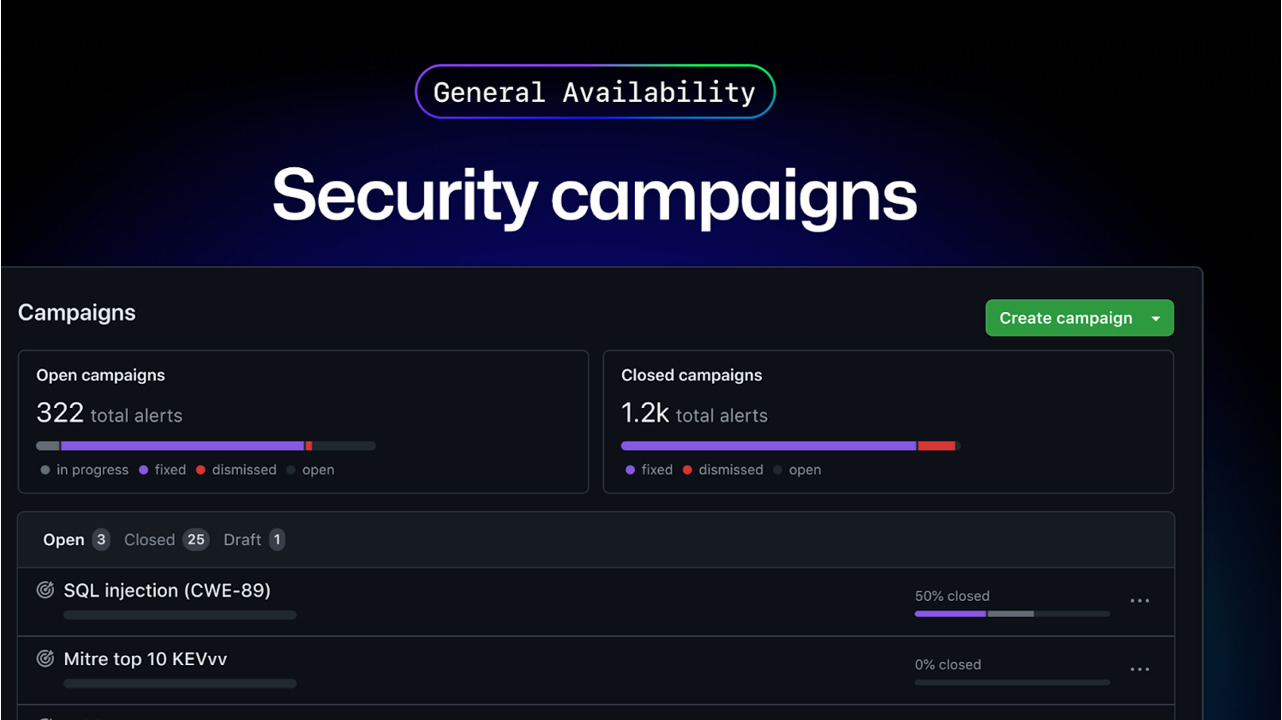Click the Open campaigns alerts progress bar
1282x720 pixels.
pos(205,446)
